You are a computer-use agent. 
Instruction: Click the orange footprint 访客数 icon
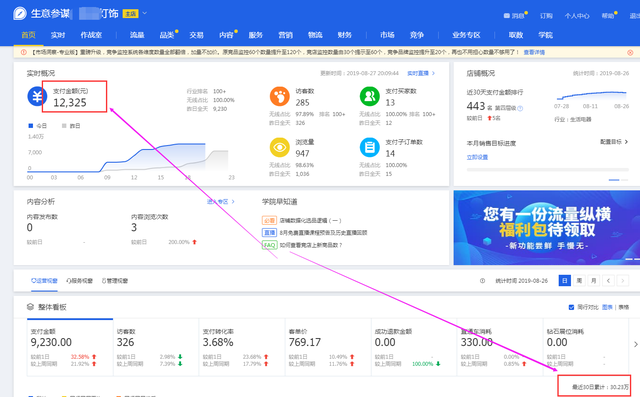click(280, 96)
